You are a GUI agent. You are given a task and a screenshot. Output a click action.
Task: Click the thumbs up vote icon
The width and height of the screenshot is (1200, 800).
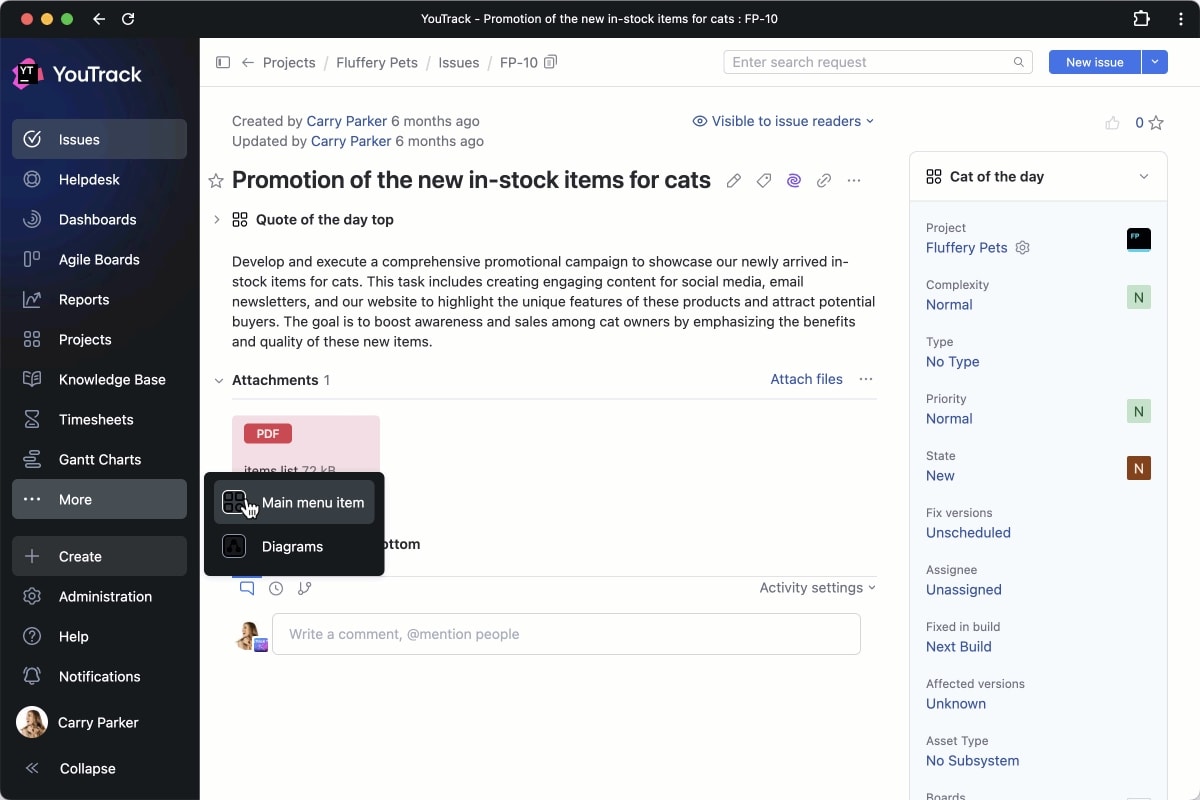pyautogui.click(x=1112, y=123)
